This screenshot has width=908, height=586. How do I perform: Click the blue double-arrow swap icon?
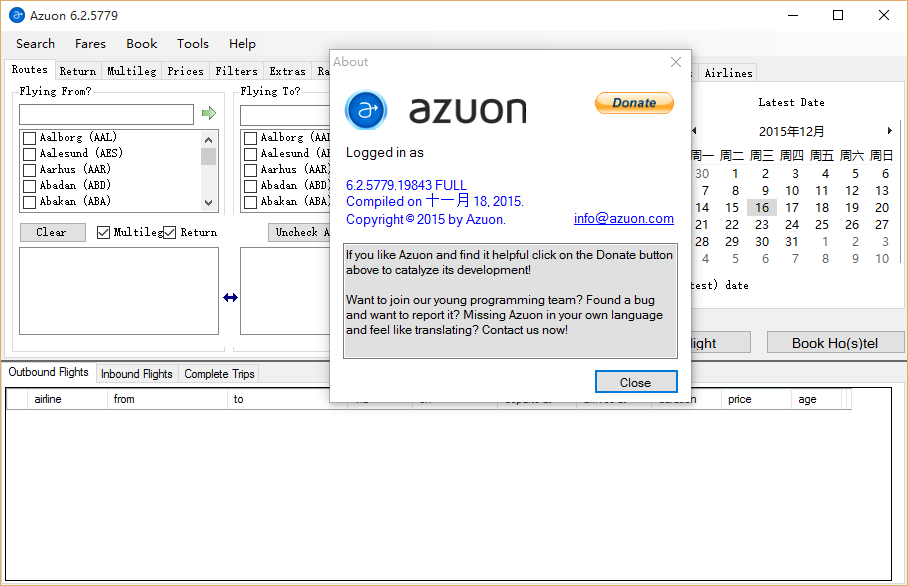click(230, 297)
